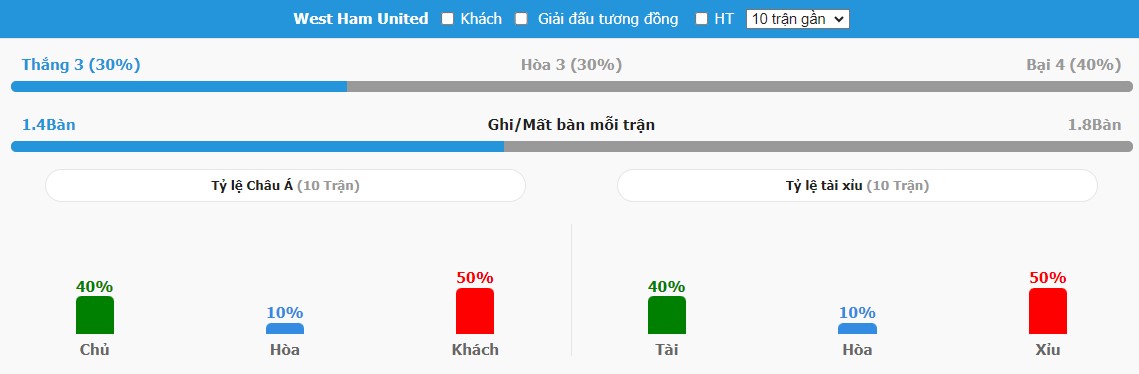Click the green Chủ 40% bar
This screenshot has width=1139, height=374.
tap(95, 315)
